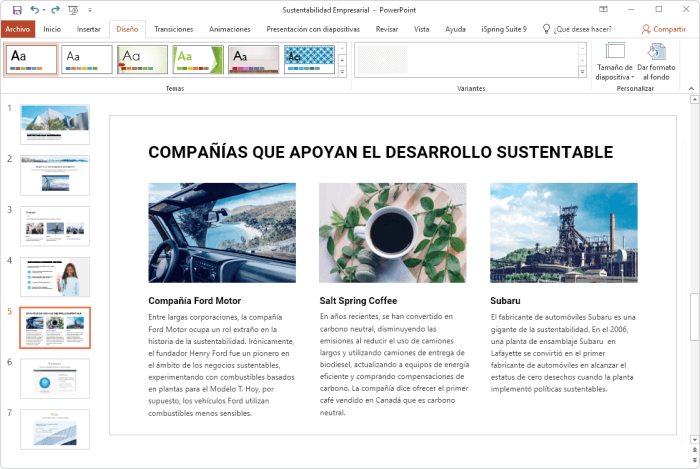Click the Subaru heading
Image resolution: width=700 pixels, height=469 pixels.
(x=505, y=301)
